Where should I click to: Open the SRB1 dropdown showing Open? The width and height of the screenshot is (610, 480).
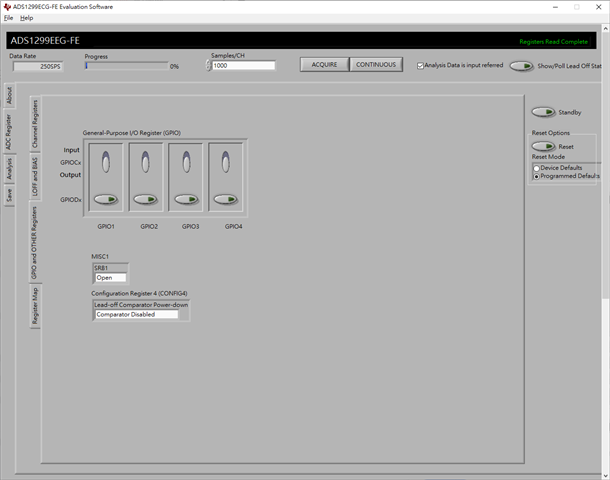click(x=111, y=277)
